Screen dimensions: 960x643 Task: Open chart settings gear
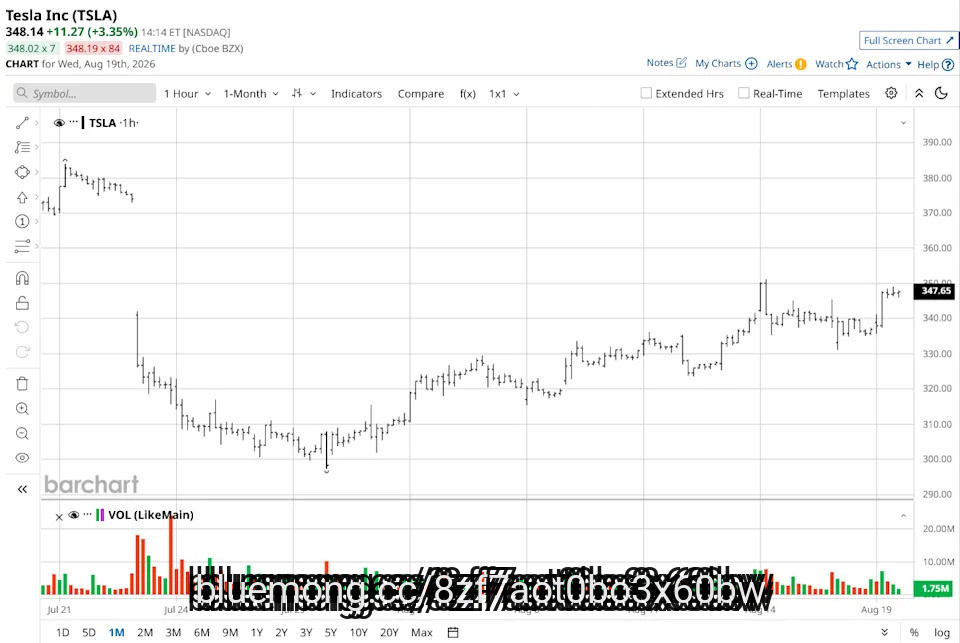coord(891,93)
